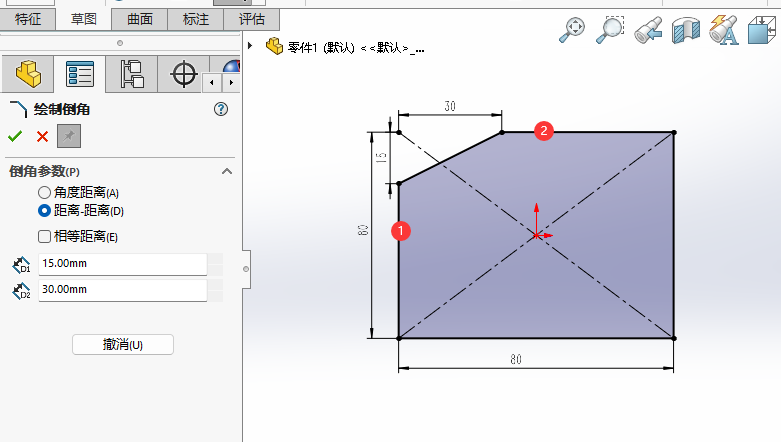Confirm chamfer with green checkmark
This screenshot has width=781, height=442.
pos(15,136)
